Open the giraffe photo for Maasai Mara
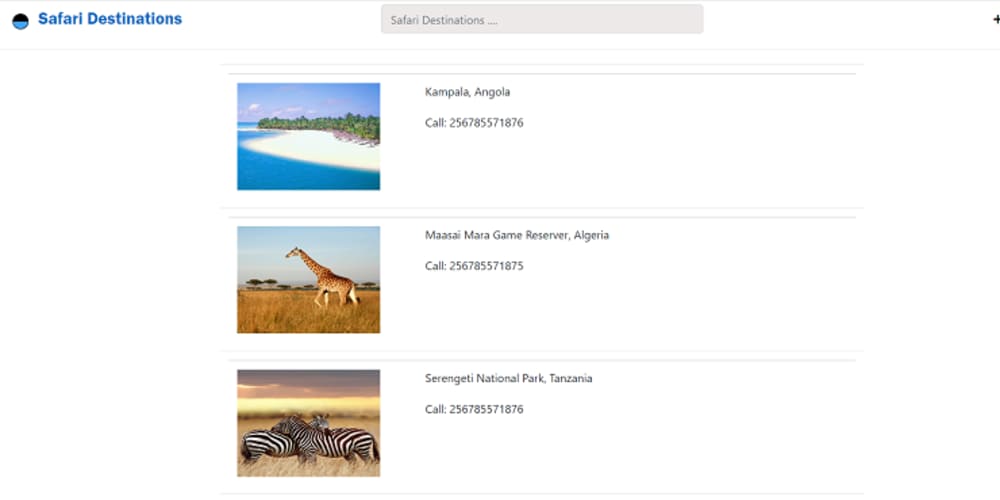 309,280
